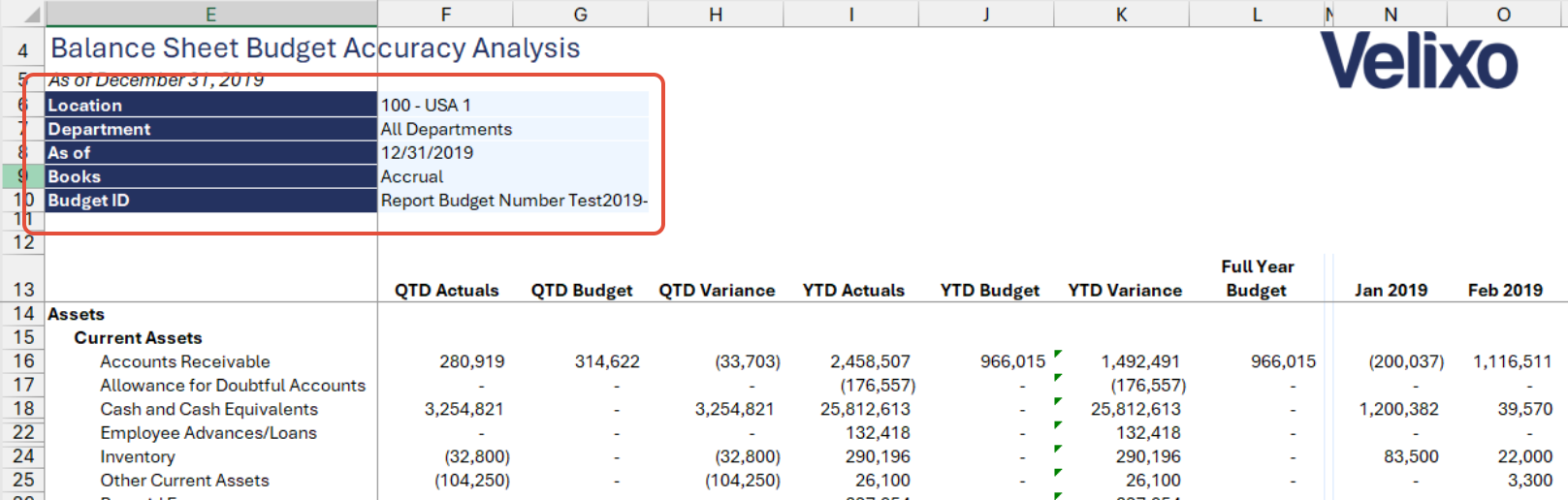The image size is (1568, 500).
Task: Click the Accrual books value
Action: (411, 176)
